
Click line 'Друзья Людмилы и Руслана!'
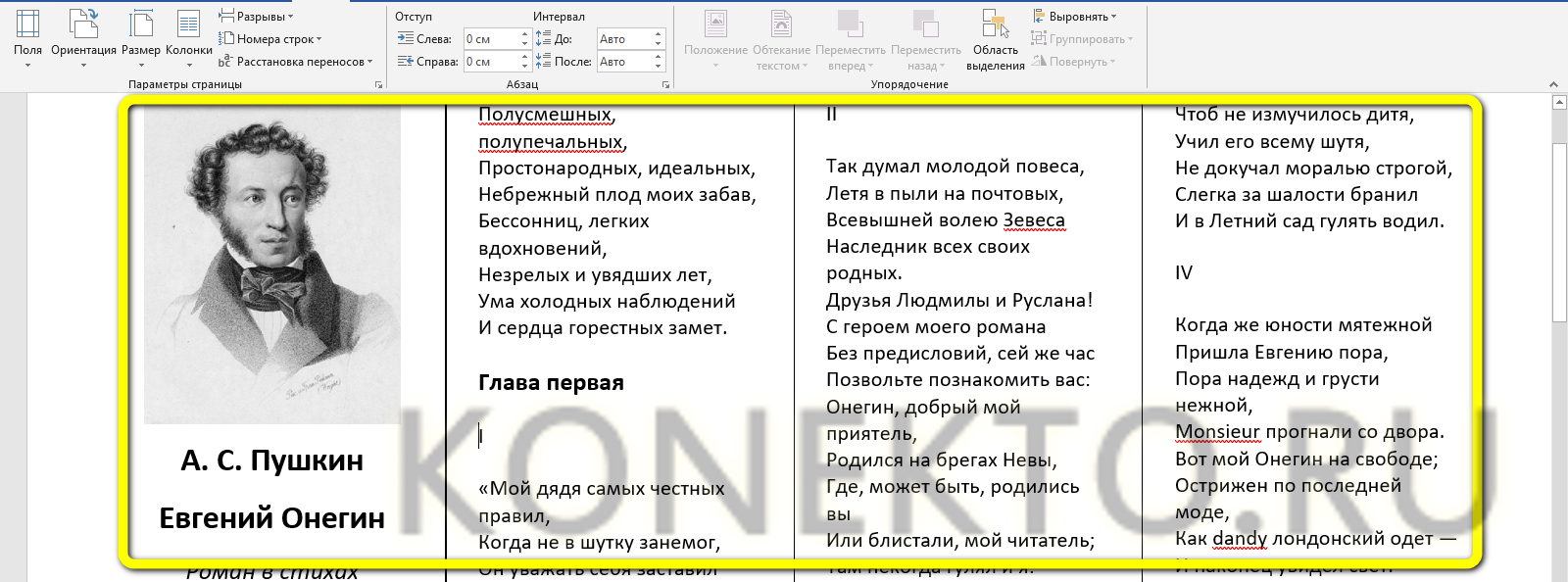[x=959, y=301]
